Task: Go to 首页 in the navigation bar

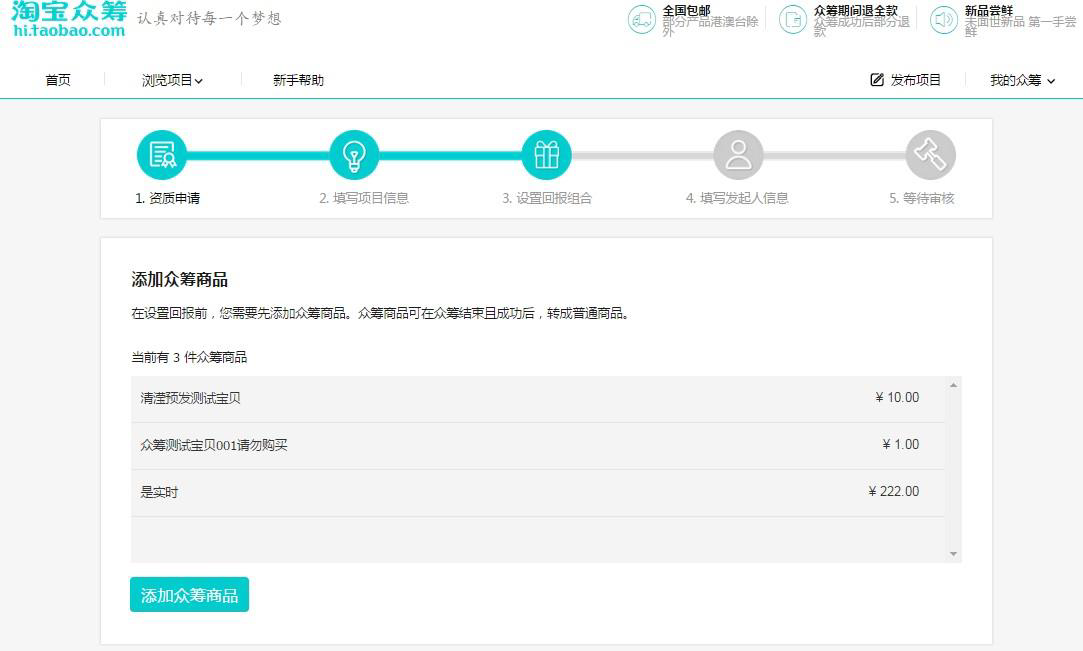Action: 58,80
